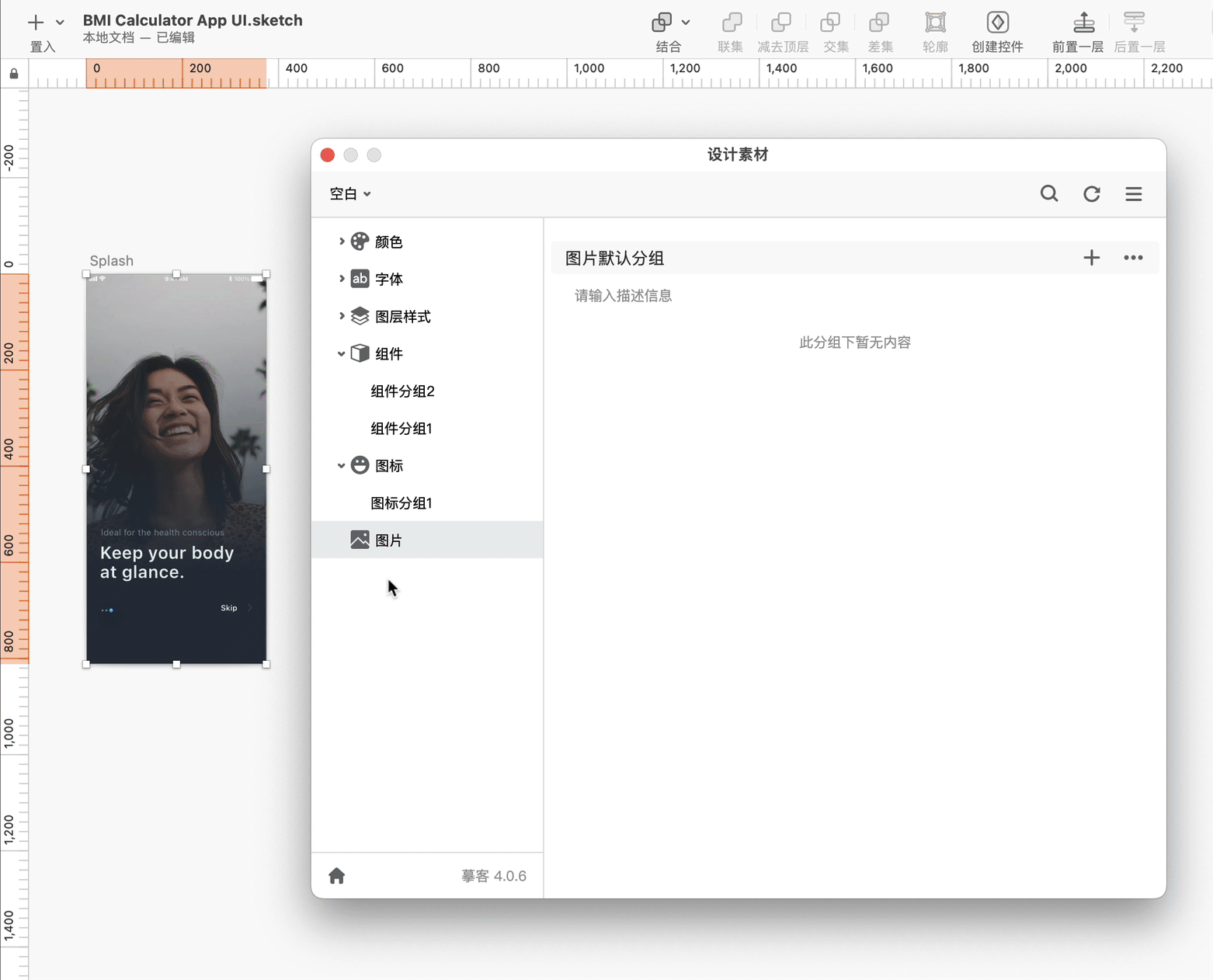Click the 创建控件 toolbar icon
The height and width of the screenshot is (980, 1213).
pyautogui.click(x=997, y=23)
